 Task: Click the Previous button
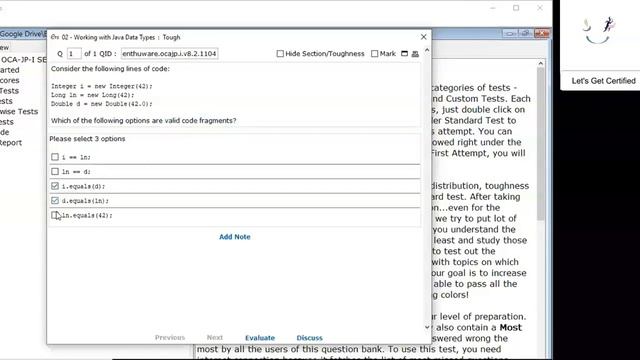coord(170,338)
